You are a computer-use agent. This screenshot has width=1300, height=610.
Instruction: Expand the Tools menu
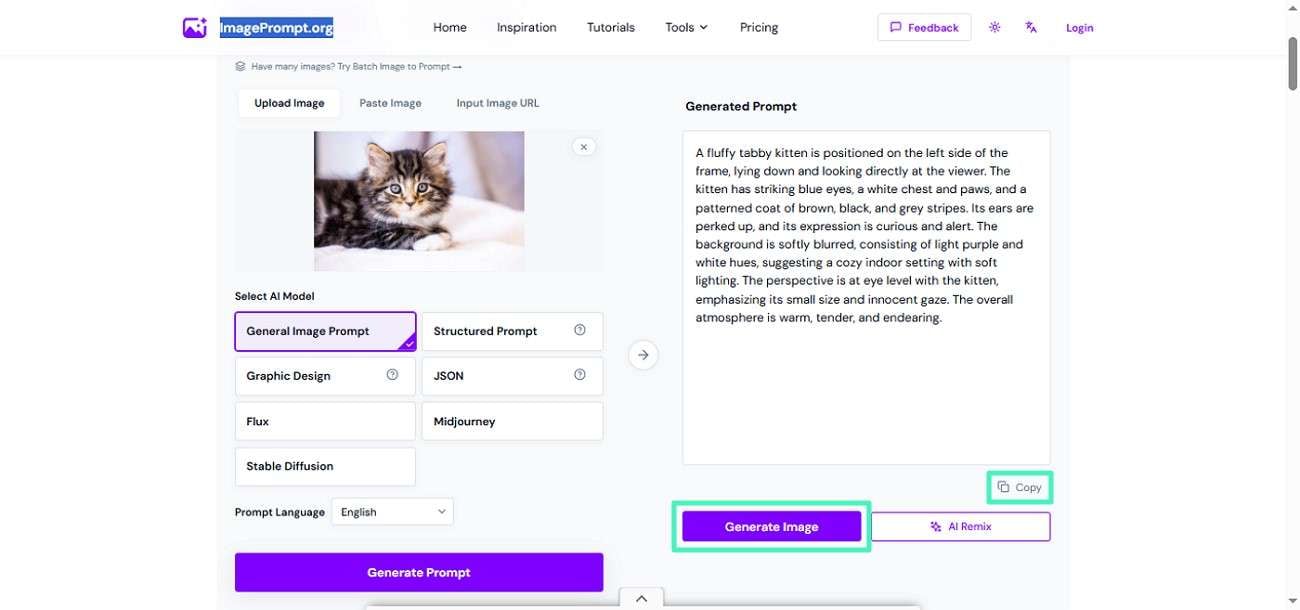[x=686, y=27]
